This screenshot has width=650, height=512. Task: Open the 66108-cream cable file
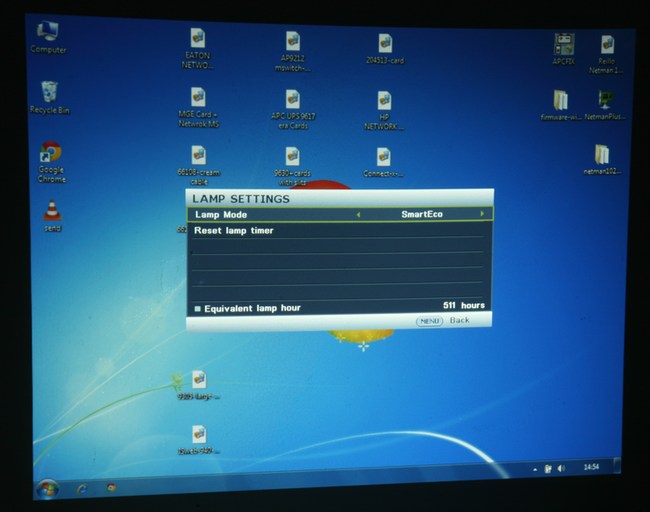[x=199, y=165]
